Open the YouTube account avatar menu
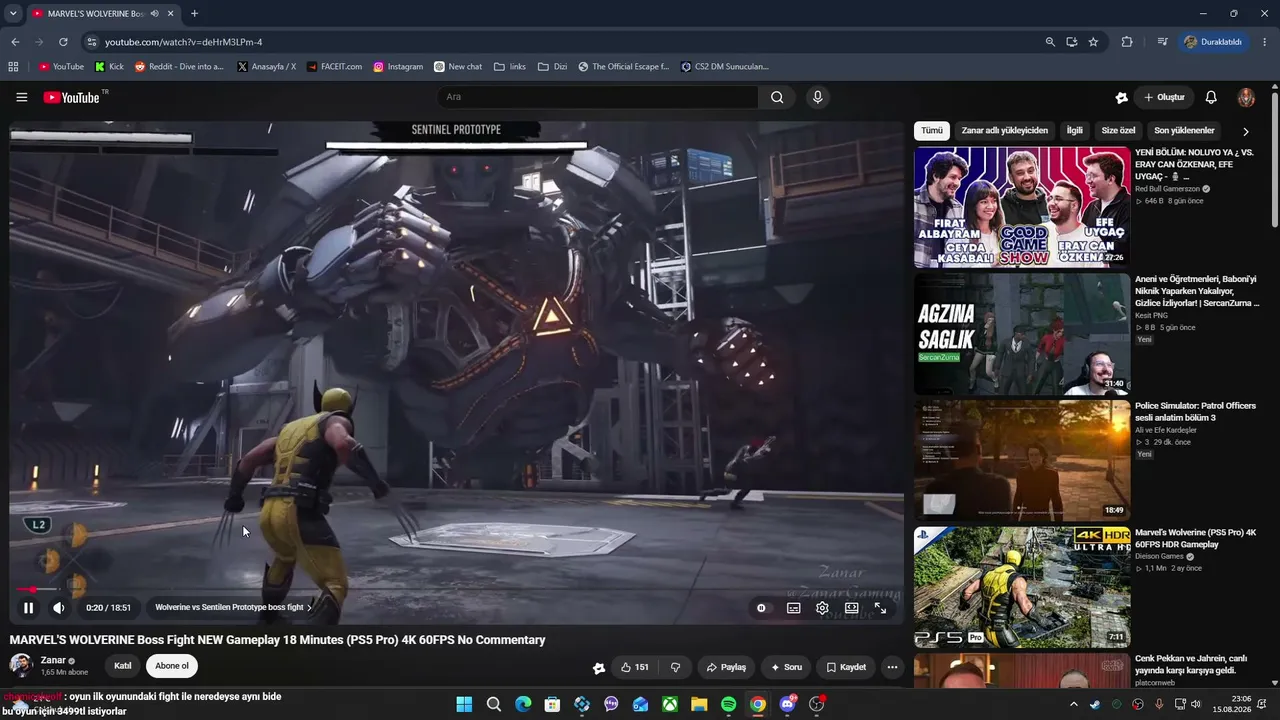 1246,97
